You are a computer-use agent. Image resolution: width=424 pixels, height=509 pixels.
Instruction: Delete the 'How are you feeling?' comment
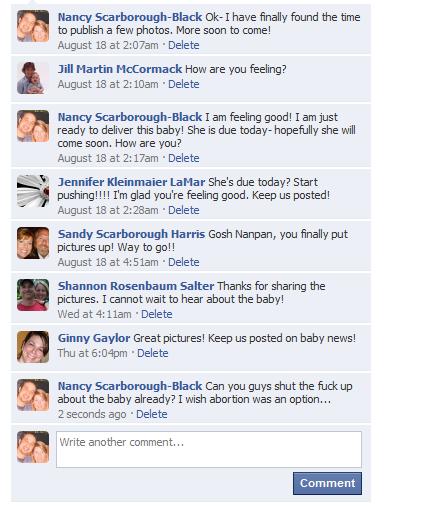click(184, 84)
